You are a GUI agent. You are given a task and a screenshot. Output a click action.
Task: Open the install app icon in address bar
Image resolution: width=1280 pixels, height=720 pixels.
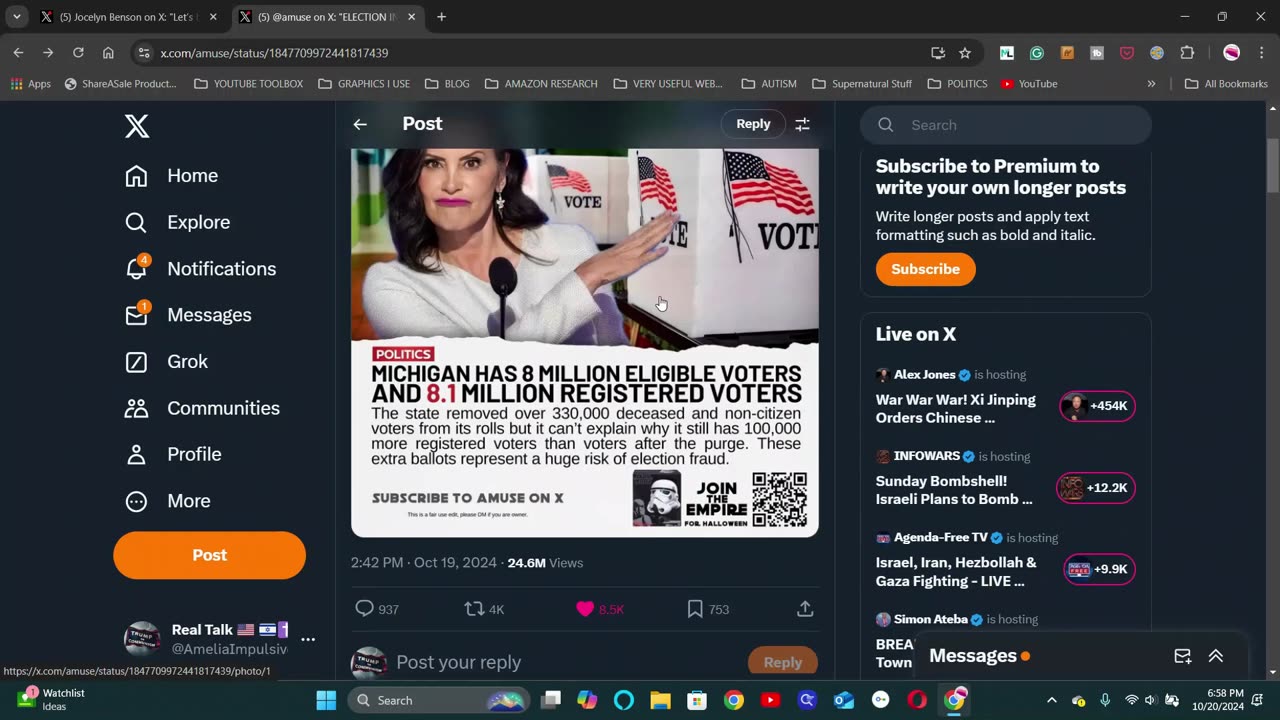pyautogui.click(x=938, y=53)
